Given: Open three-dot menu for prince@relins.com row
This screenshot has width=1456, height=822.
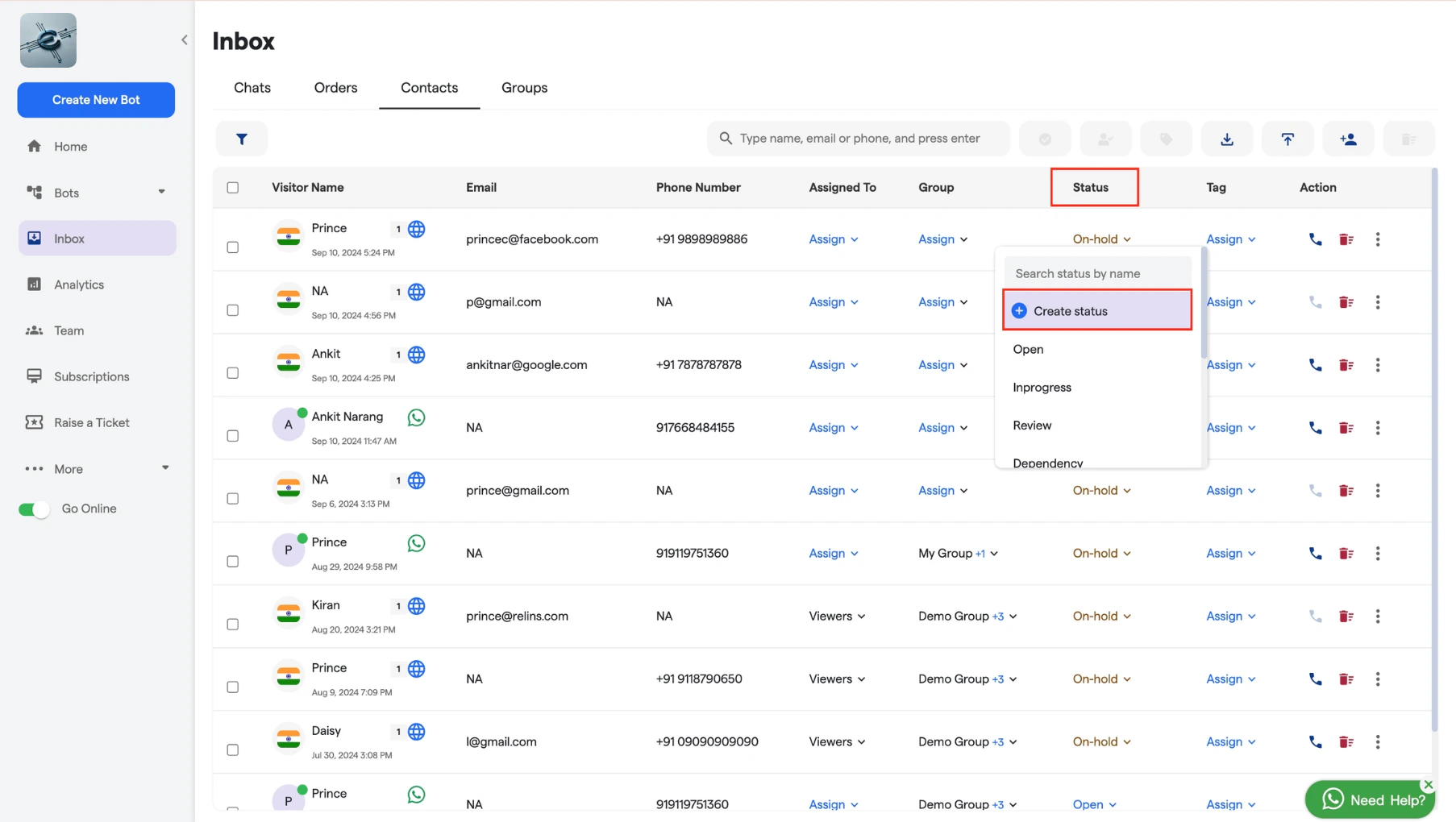Looking at the screenshot, I should [x=1377, y=616].
